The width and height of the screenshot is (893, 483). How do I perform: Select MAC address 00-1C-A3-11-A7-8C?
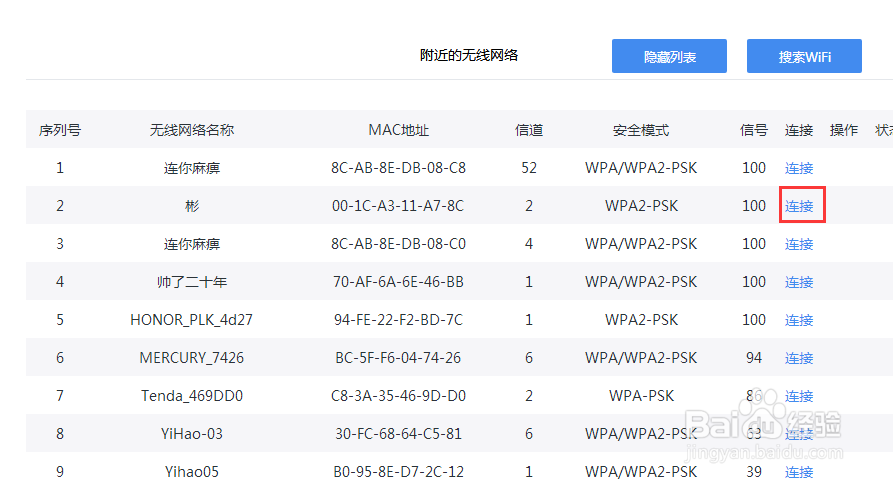398,206
